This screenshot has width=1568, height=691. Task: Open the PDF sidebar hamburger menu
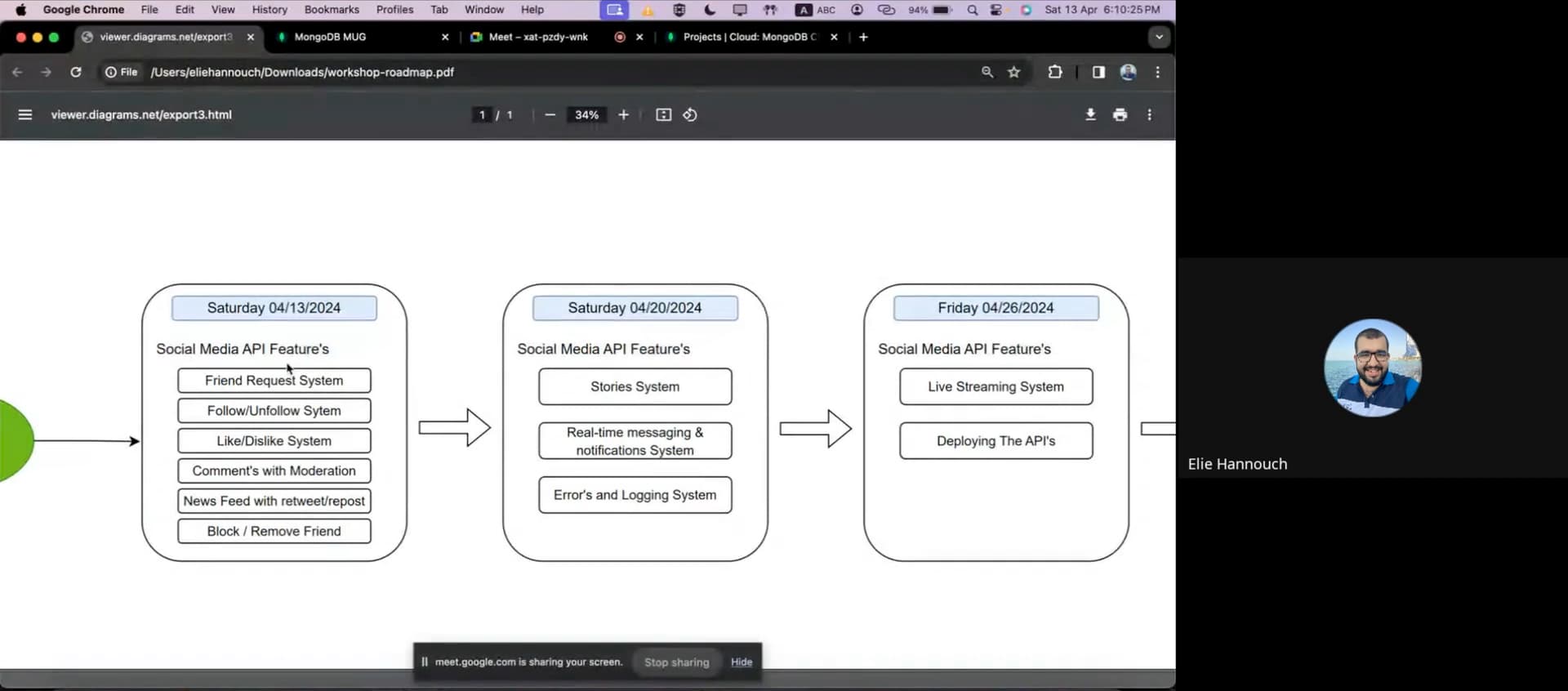[x=25, y=115]
